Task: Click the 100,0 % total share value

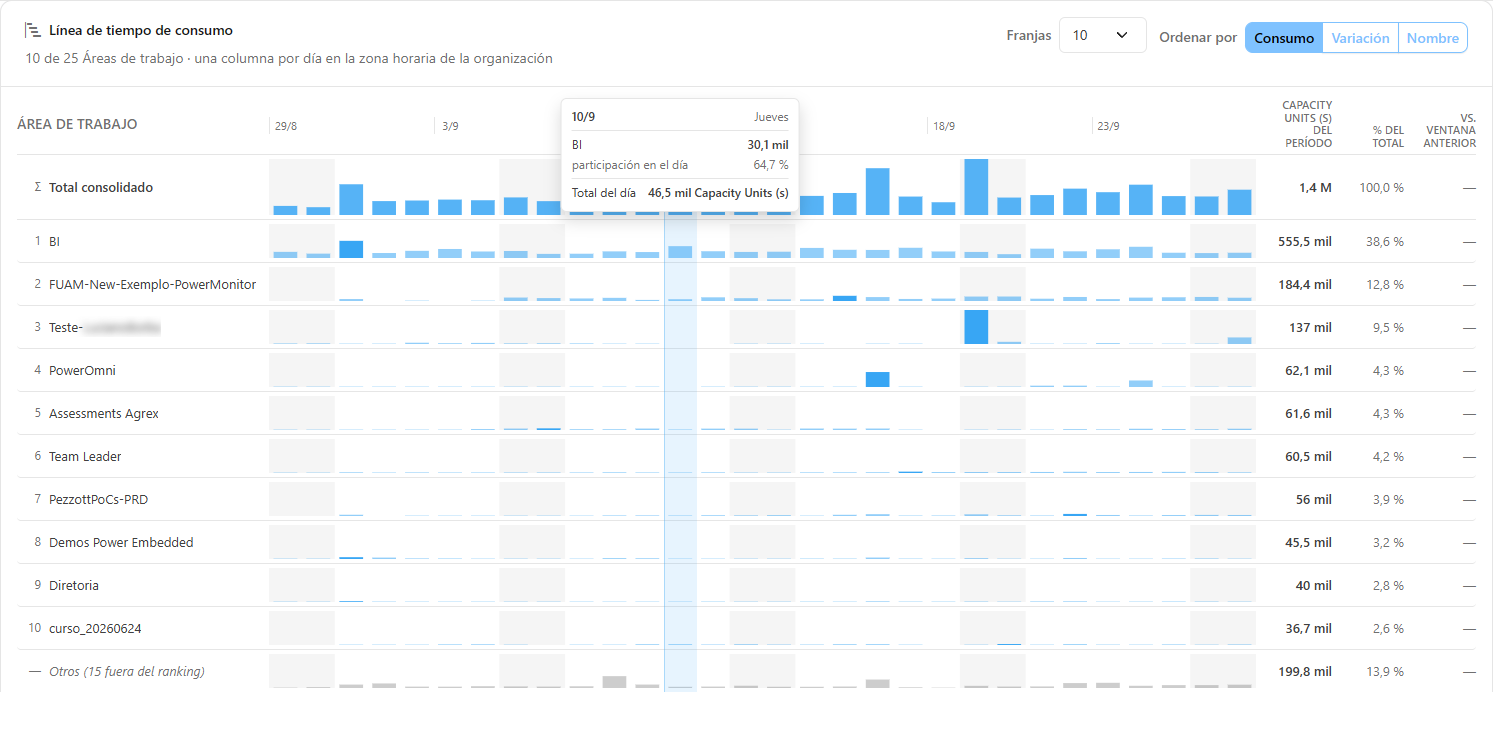Action: pos(1381,188)
